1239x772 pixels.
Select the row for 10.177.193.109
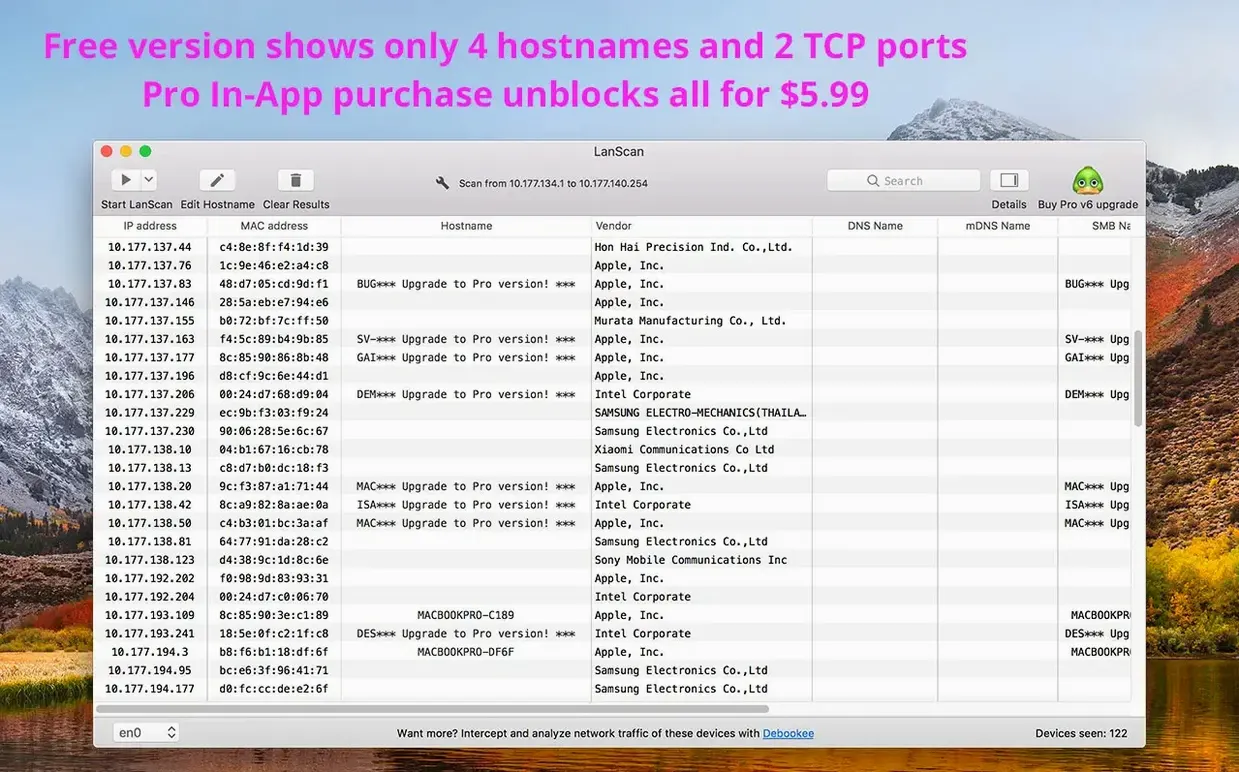coord(613,615)
